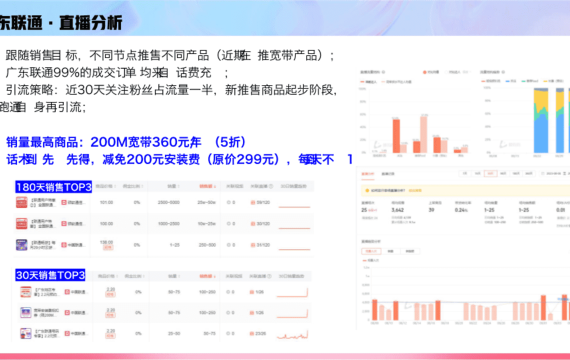
Task: Click the 180天销售TOP3 heading label
Action: [53, 187]
